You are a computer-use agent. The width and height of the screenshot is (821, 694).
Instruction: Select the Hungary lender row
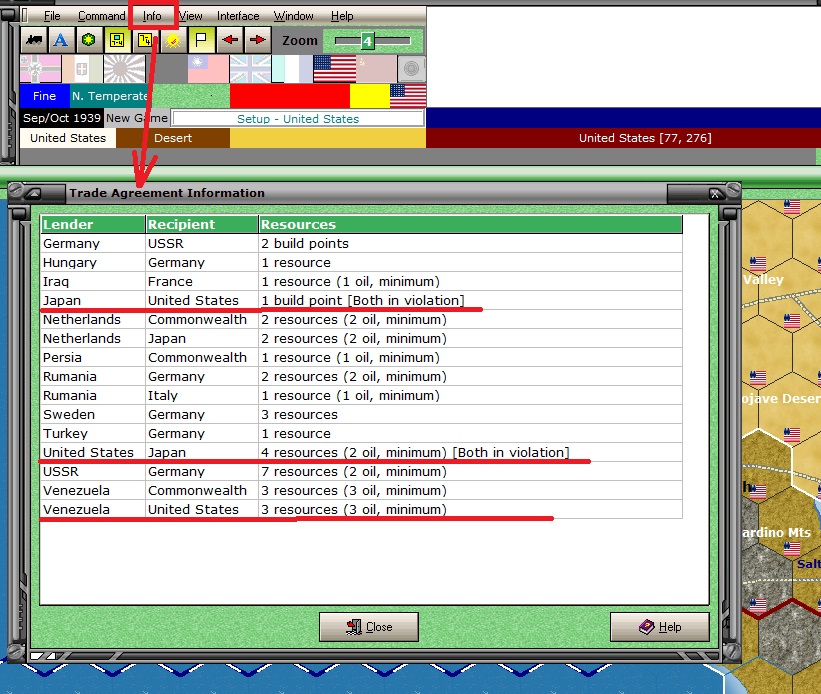click(361, 262)
